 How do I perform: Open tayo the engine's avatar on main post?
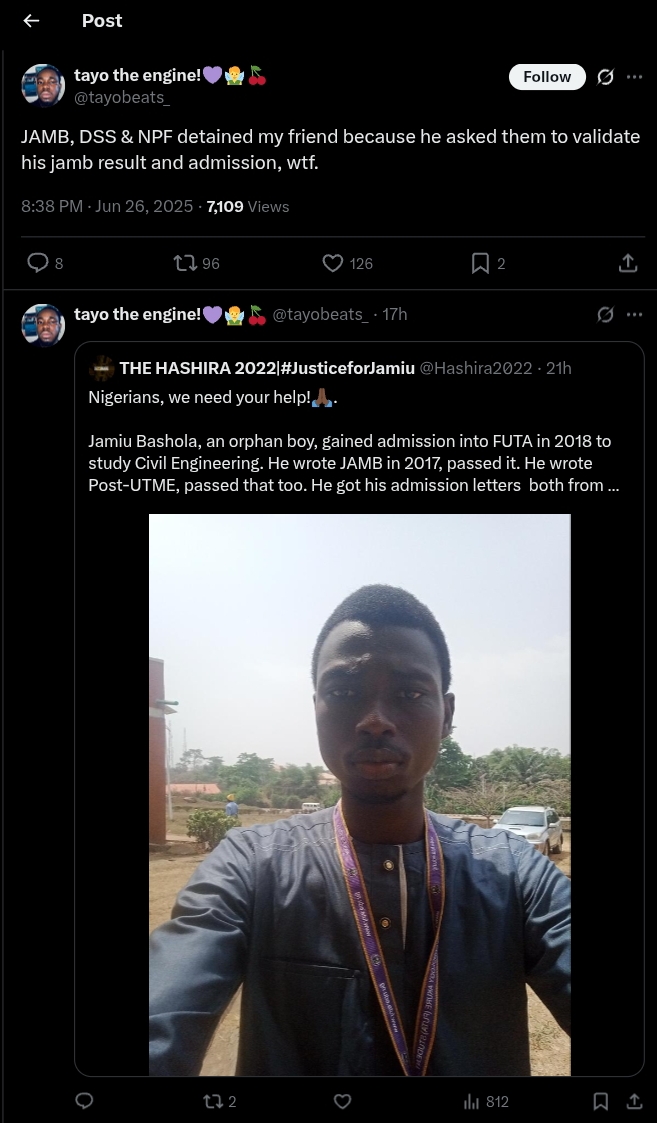point(43,85)
